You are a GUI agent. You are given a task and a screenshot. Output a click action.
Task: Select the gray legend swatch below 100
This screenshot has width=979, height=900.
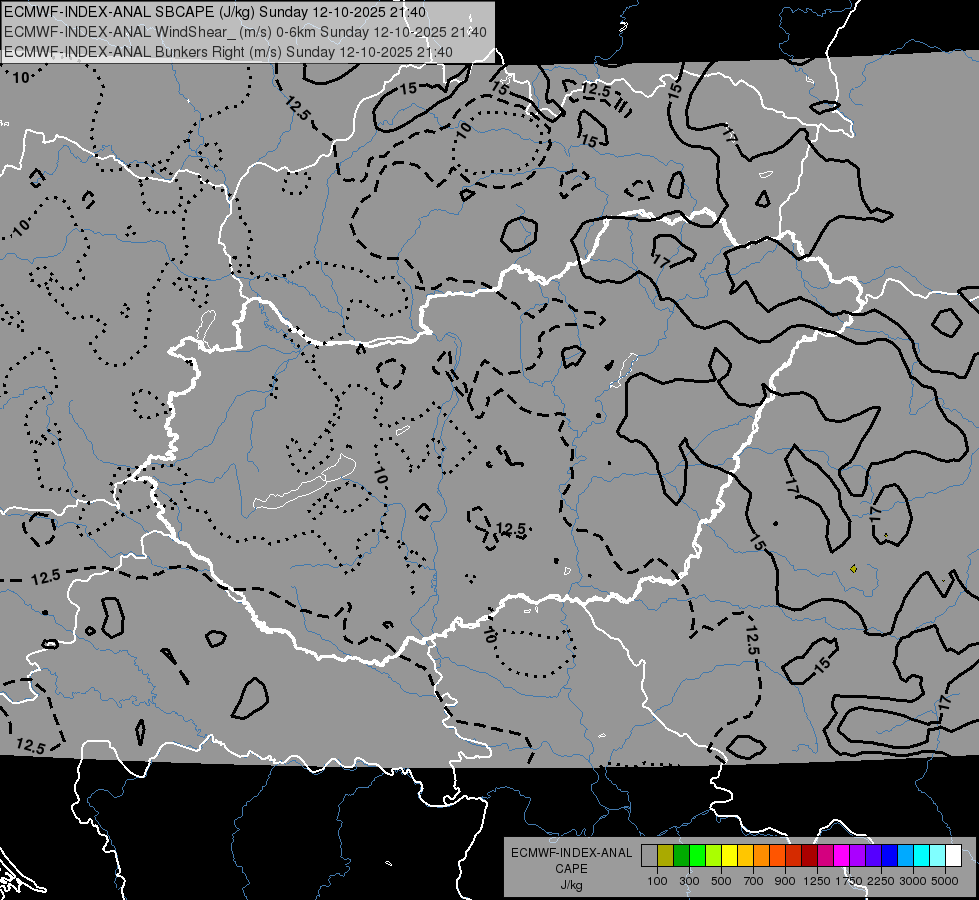[x=649, y=856]
